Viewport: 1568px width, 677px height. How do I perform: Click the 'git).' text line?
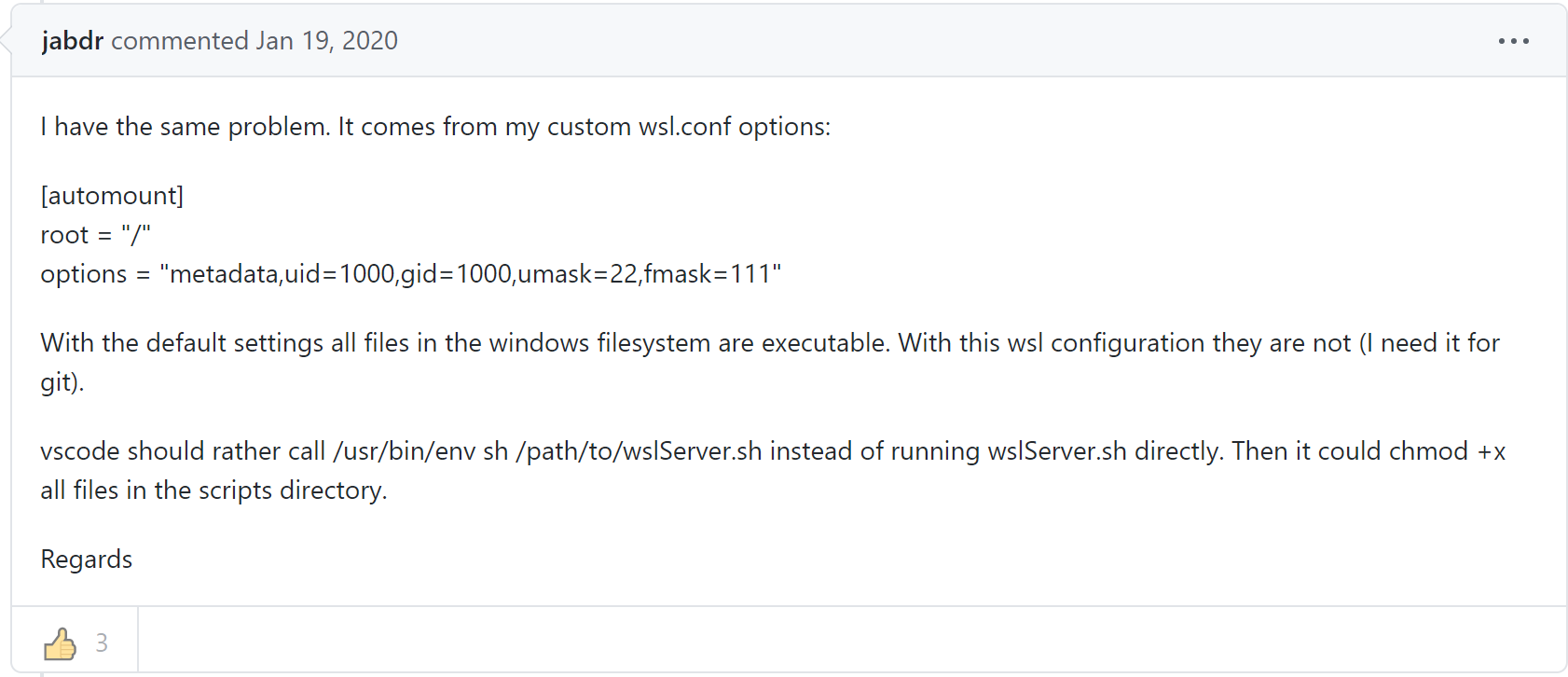click(62, 382)
